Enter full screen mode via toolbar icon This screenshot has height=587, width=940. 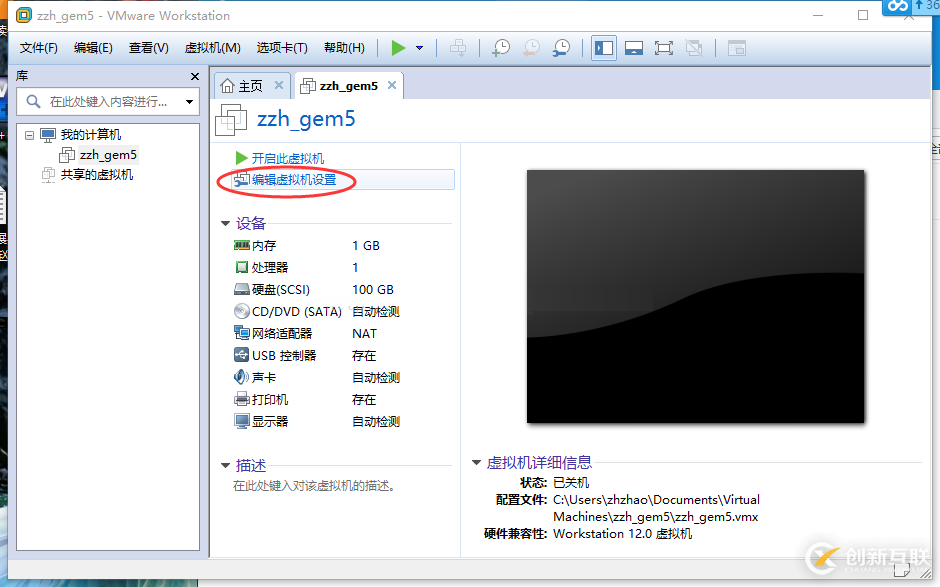coord(663,47)
